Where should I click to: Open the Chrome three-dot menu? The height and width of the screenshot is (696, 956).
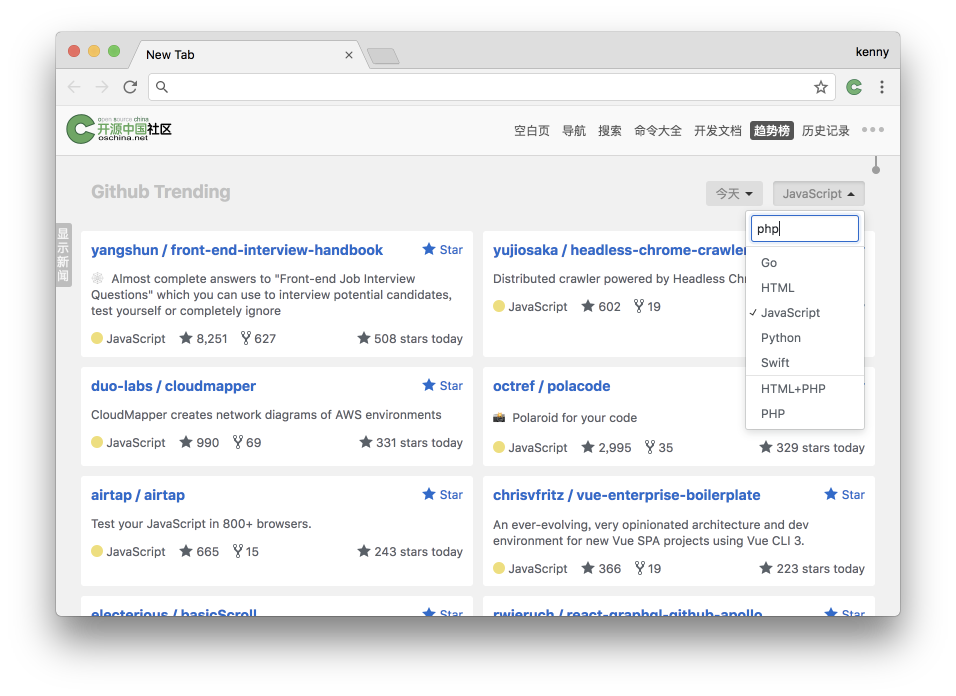882,87
